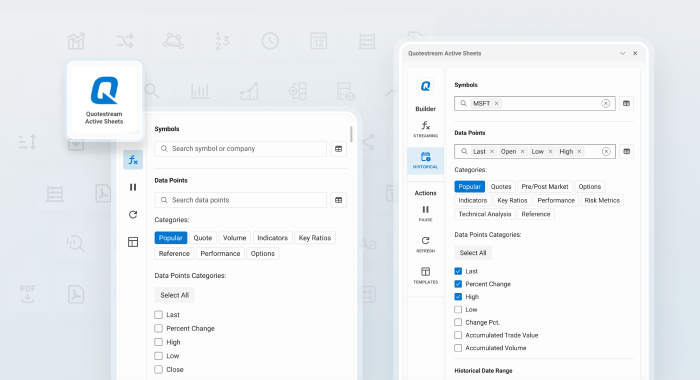The width and height of the screenshot is (700, 380).
Task: Uncheck High in right panel
Action: point(458,296)
